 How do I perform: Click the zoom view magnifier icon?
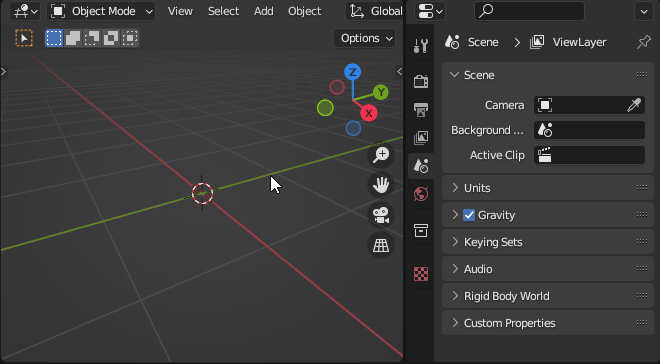point(381,154)
